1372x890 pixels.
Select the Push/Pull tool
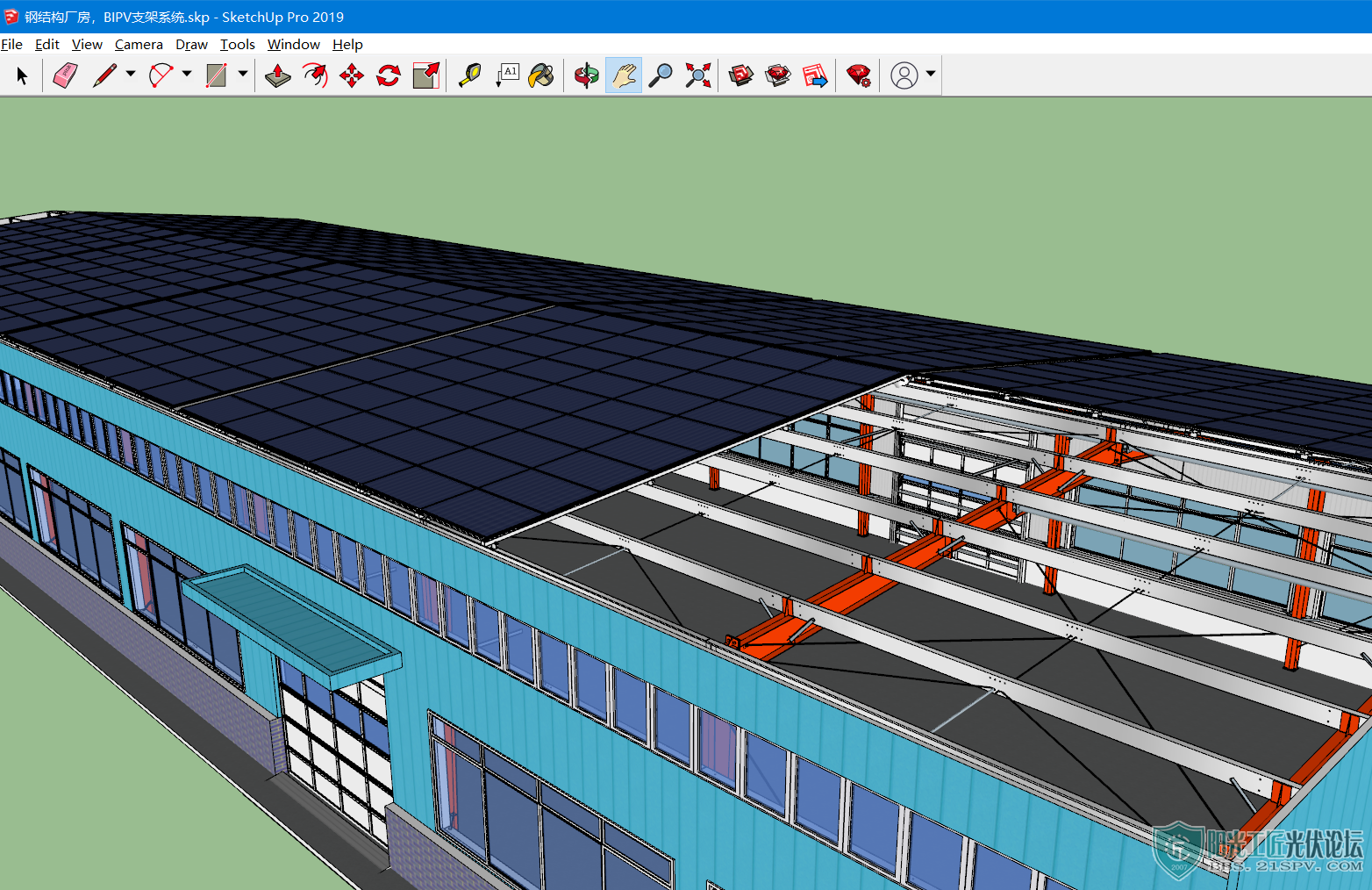pyautogui.click(x=278, y=75)
